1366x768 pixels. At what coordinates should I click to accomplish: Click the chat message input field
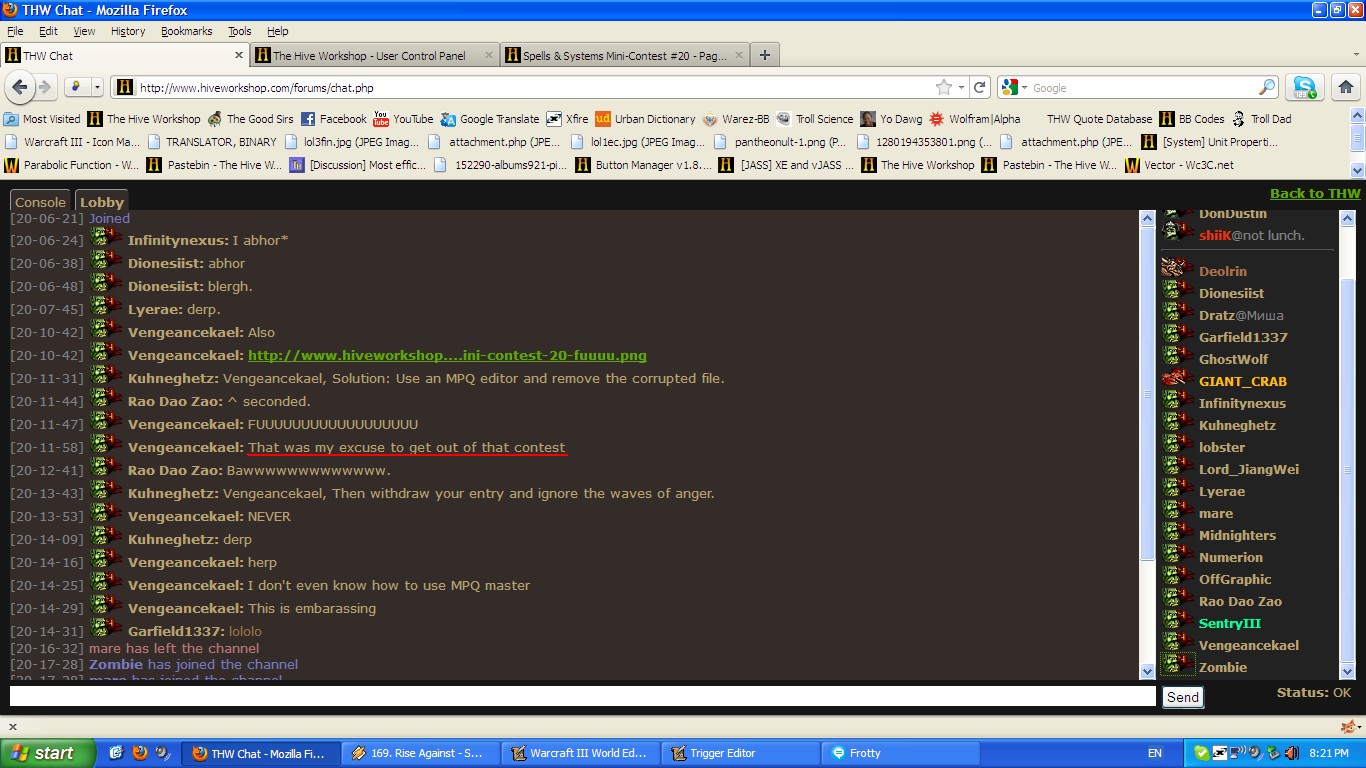pyautogui.click(x=583, y=696)
